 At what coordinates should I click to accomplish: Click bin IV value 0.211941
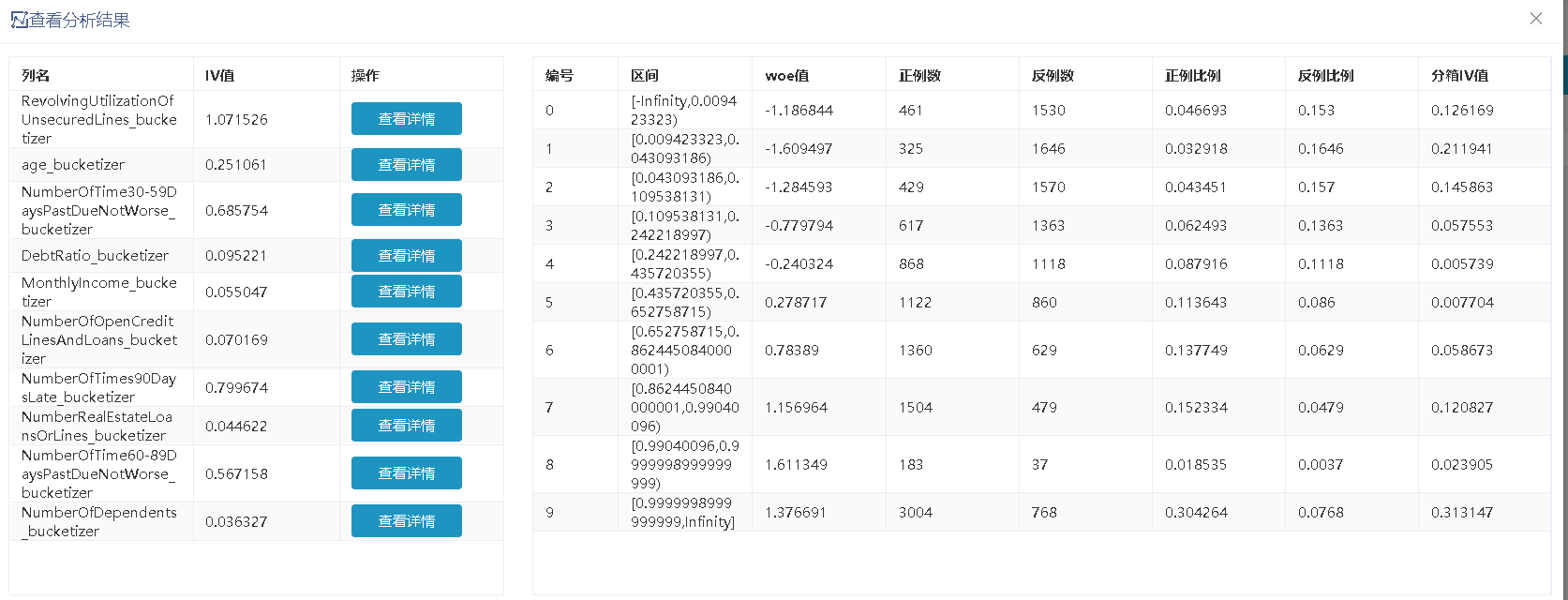(1462, 148)
